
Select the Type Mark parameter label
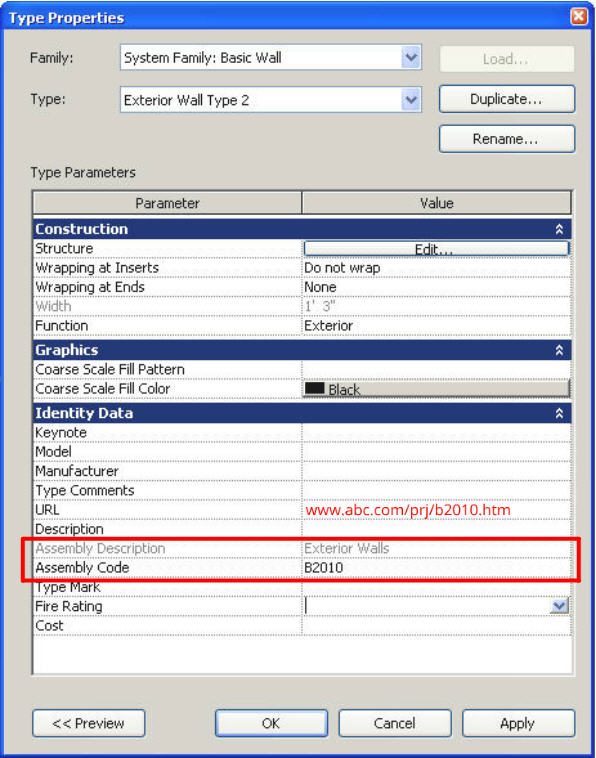coord(68,587)
